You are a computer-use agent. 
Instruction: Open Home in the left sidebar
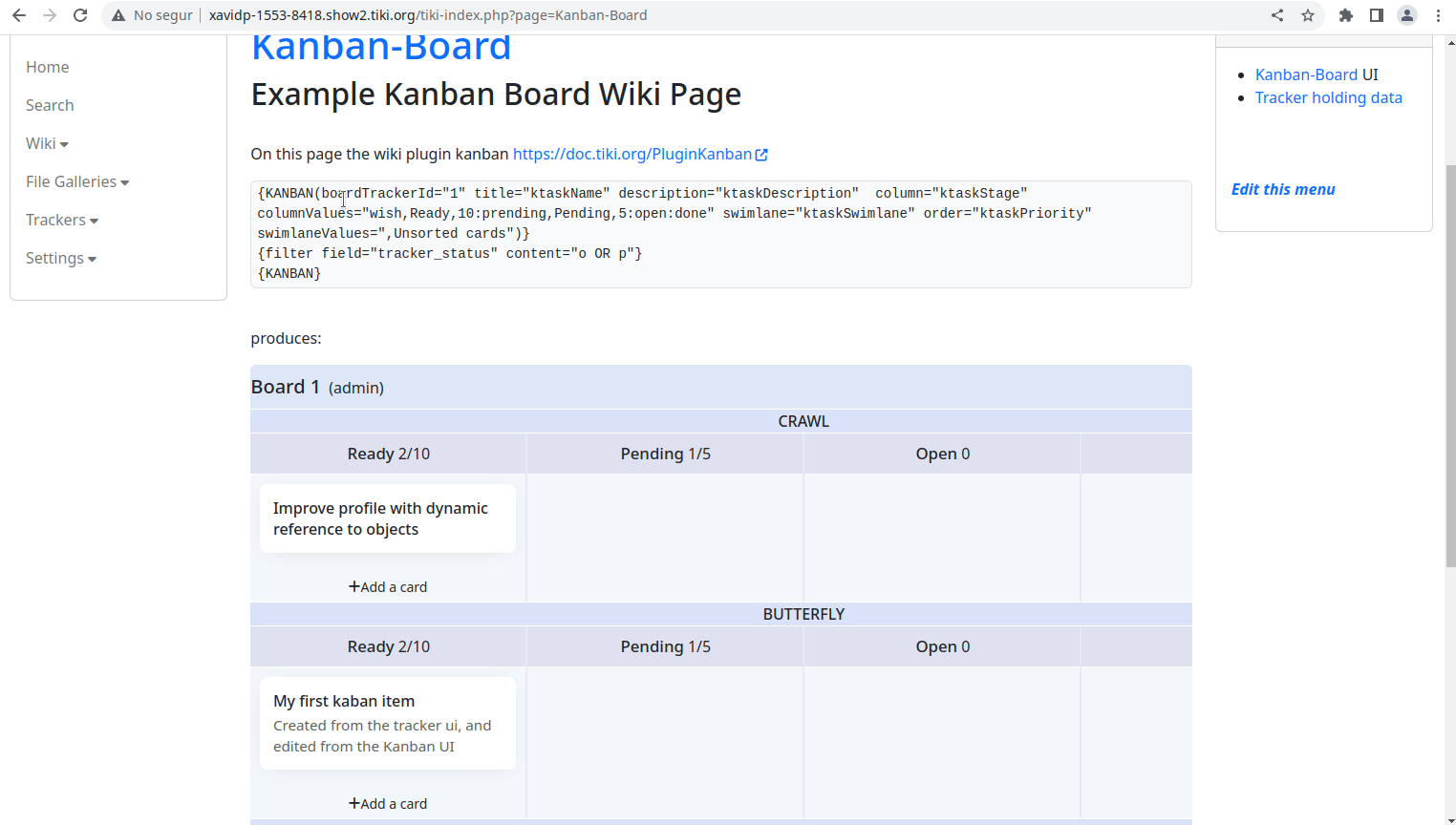click(48, 67)
